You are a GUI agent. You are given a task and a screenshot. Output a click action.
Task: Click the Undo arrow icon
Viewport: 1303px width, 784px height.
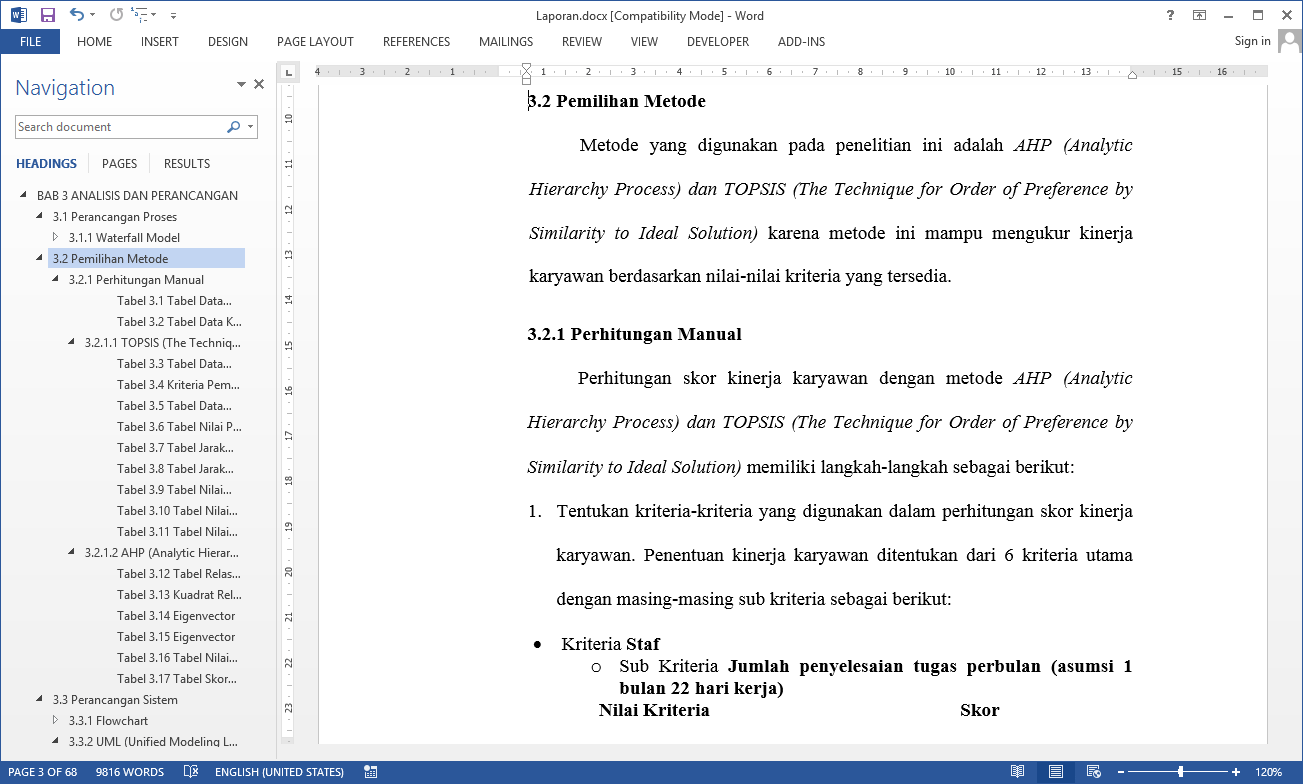(76, 14)
